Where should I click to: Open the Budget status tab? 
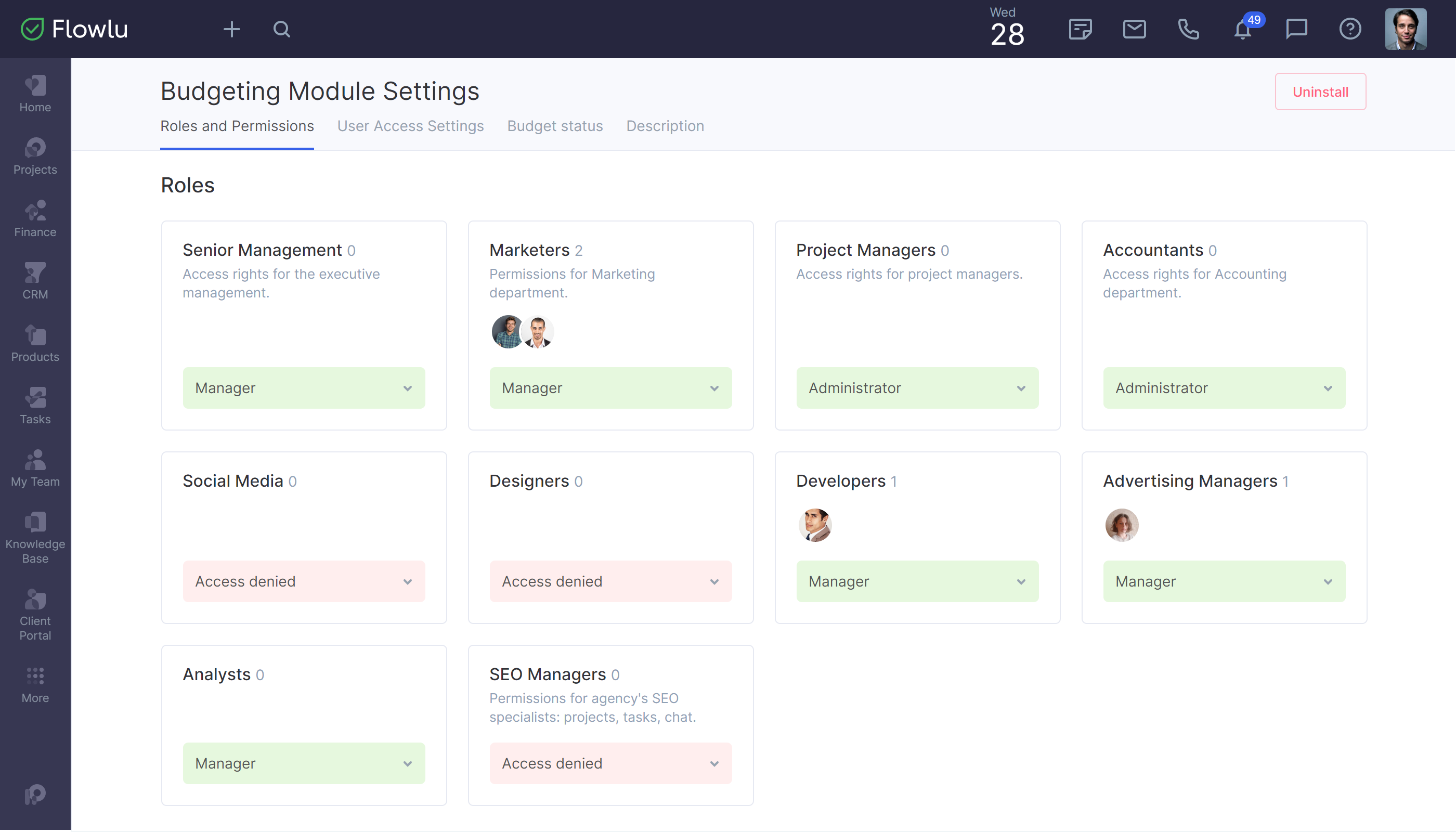click(x=554, y=126)
